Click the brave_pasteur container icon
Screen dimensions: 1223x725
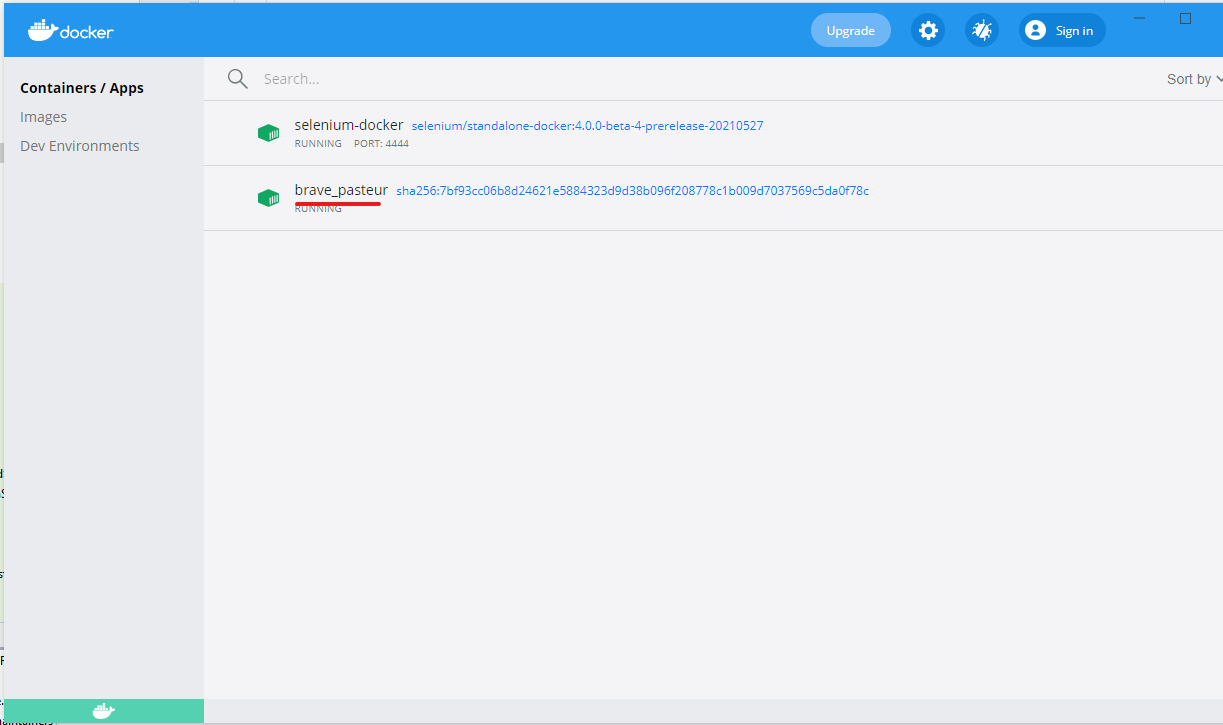pos(268,198)
